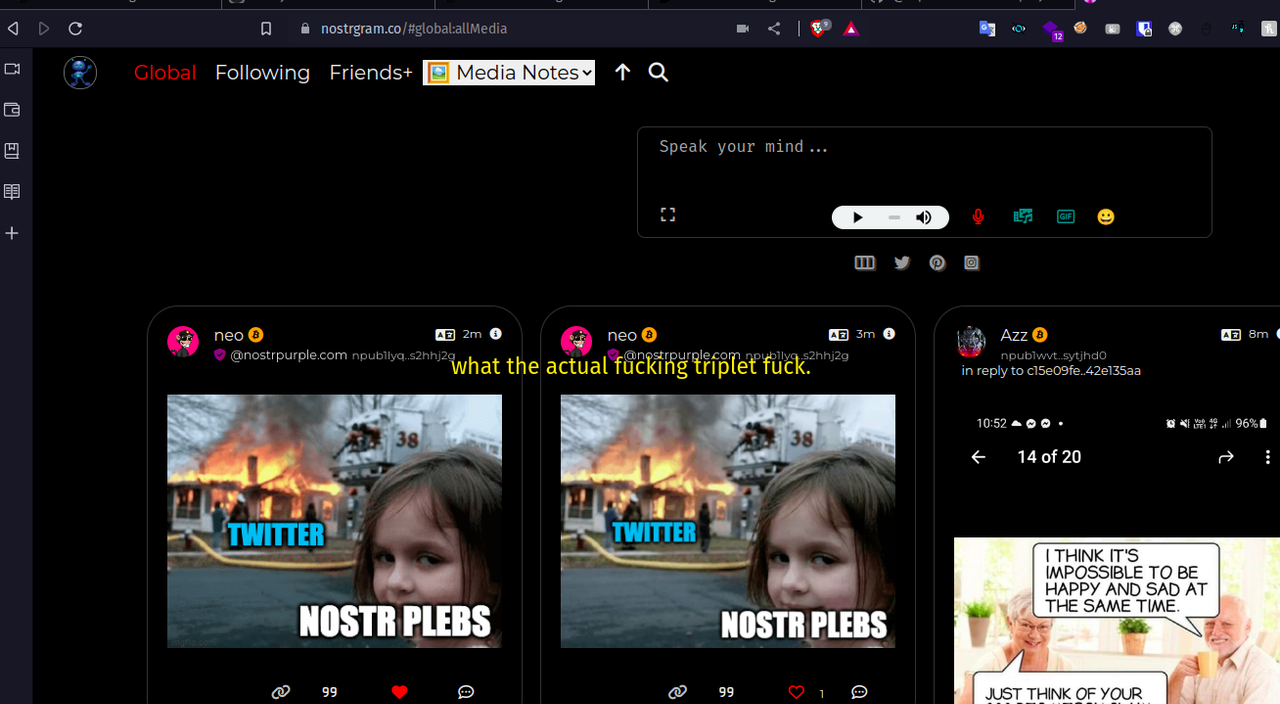The width and height of the screenshot is (1280, 704).
Task: Like neo's 3m post heart
Action: [796, 692]
